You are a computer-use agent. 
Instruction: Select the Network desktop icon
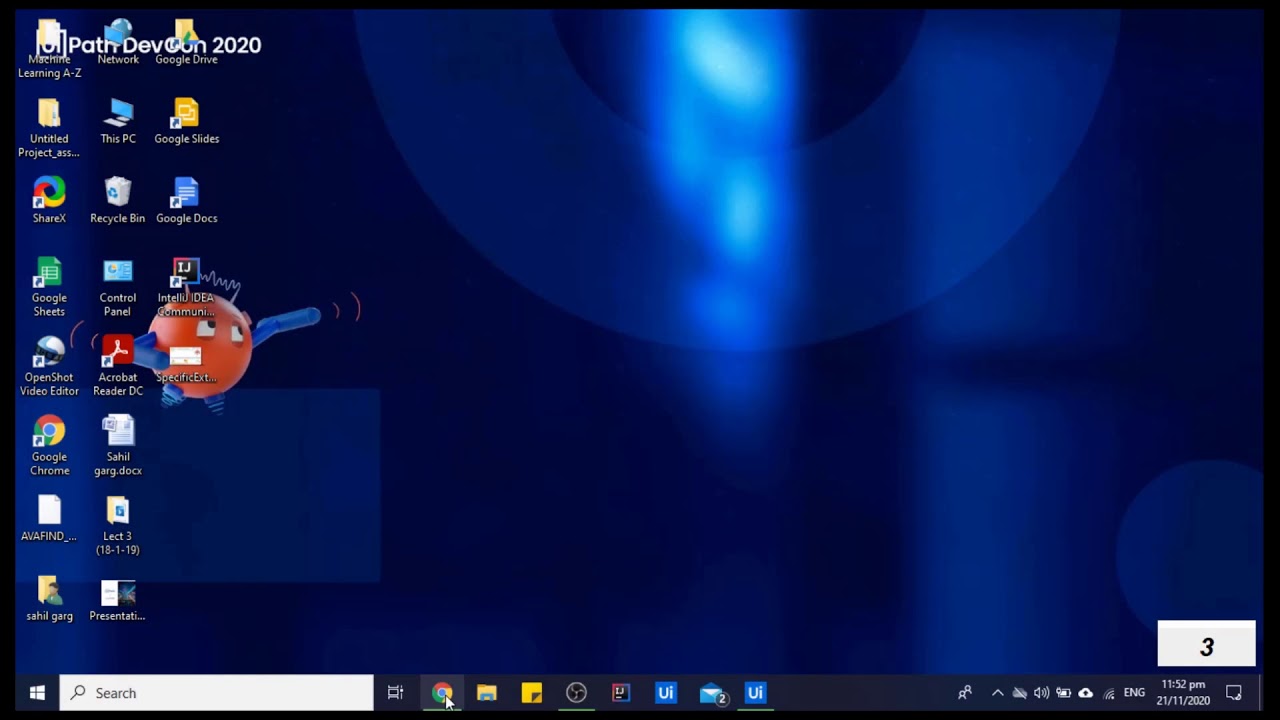point(118,43)
